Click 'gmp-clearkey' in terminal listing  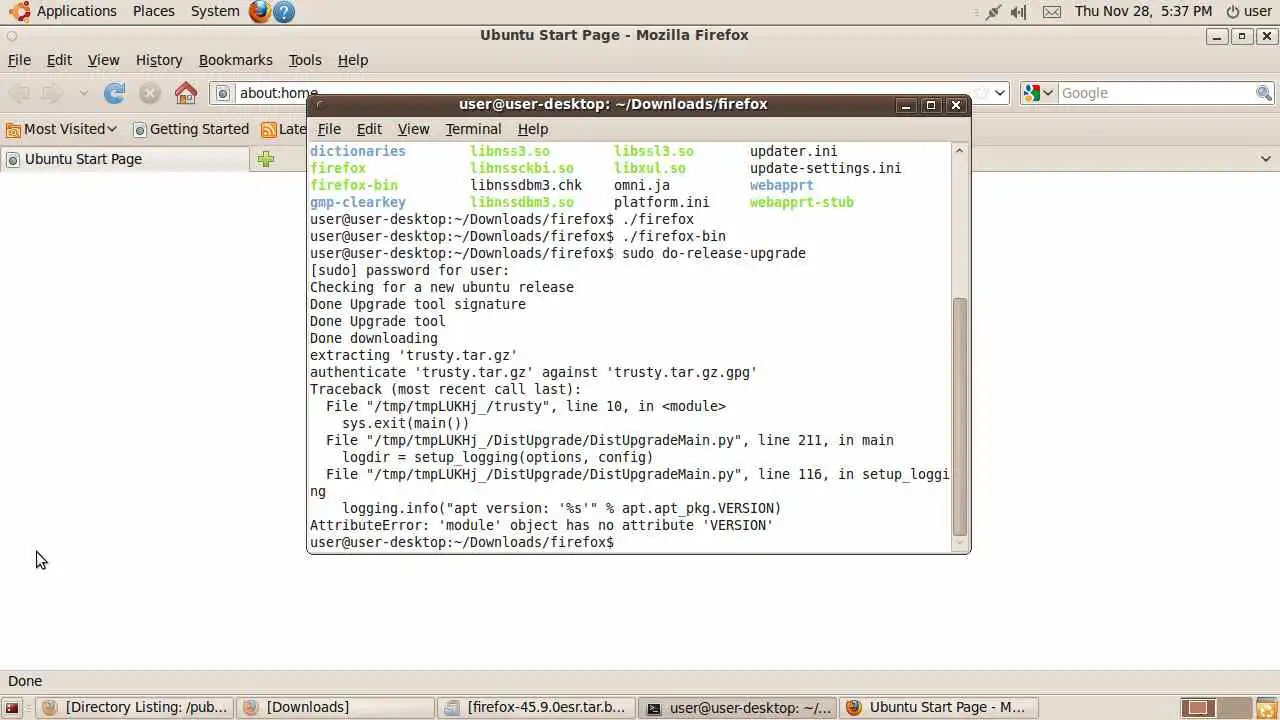pos(358,202)
